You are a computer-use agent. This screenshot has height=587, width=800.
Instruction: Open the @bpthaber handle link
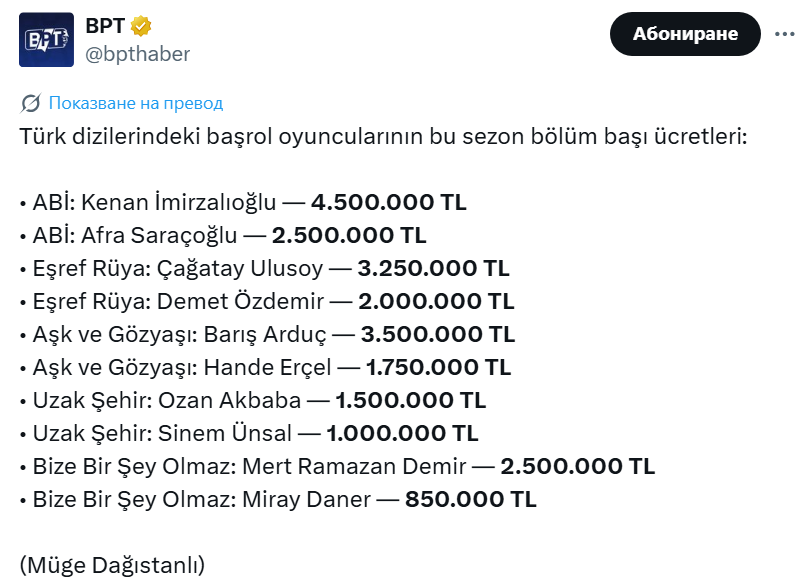[137, 54]
